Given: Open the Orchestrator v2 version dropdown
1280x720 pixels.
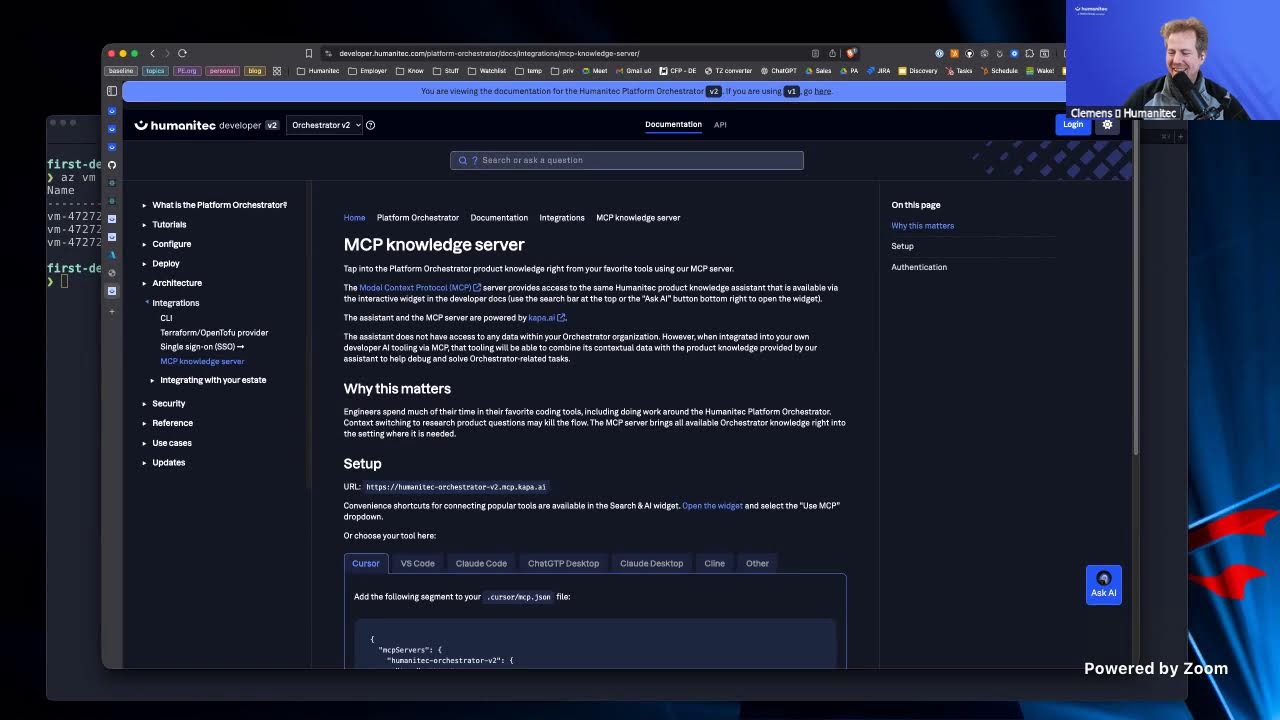Looking at the screenshot, I should (325, 125).
